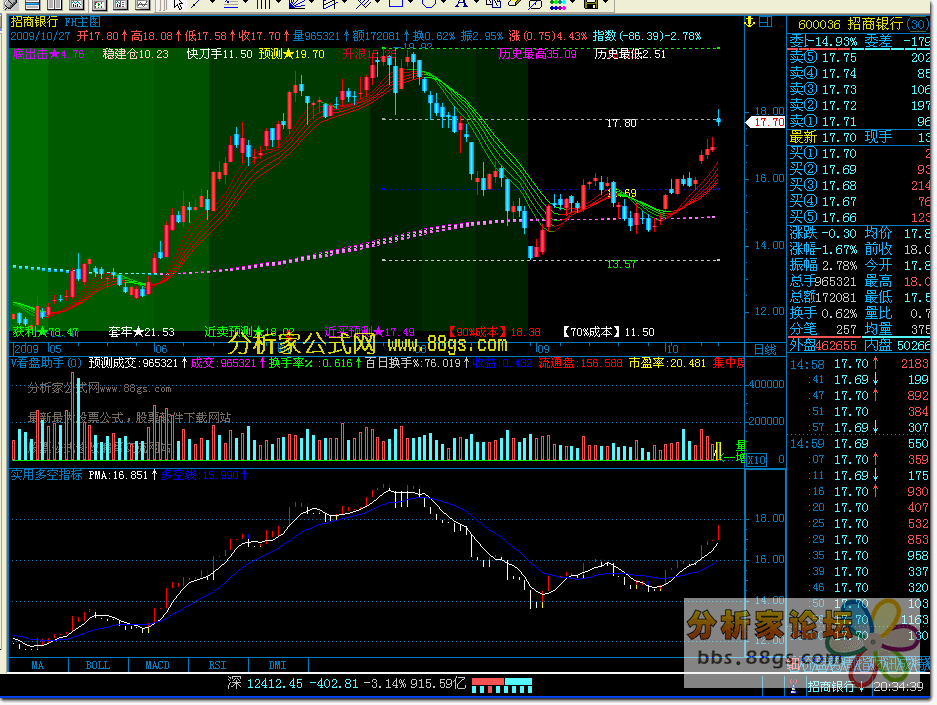This screenshot has height=705, width=937.
Task: Click the 市盈率:20.481 readout
Action: click(x=667, y=363)
